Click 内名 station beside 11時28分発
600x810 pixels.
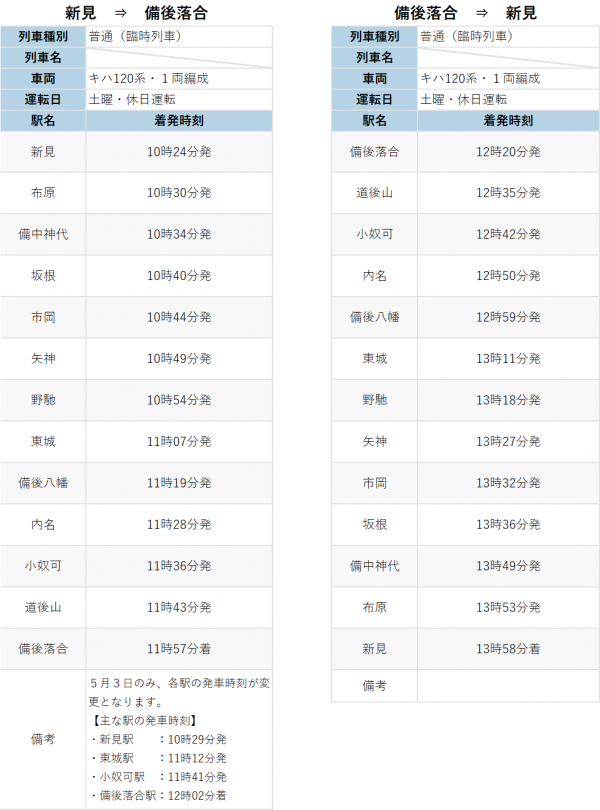pyautogui.click(x=43, y=524)
